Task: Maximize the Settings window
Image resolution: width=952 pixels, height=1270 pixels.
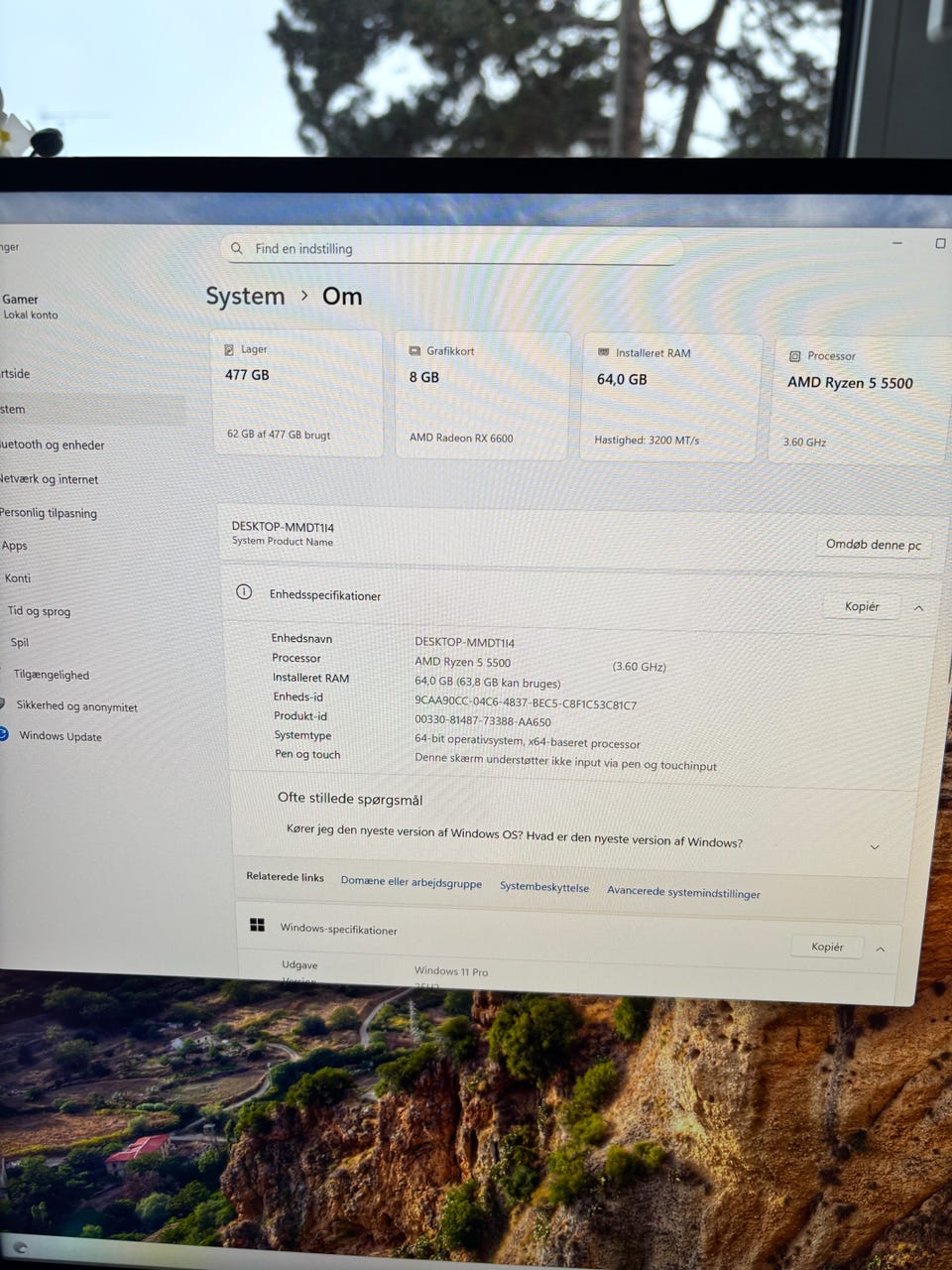Action: [x=940, y=243]
